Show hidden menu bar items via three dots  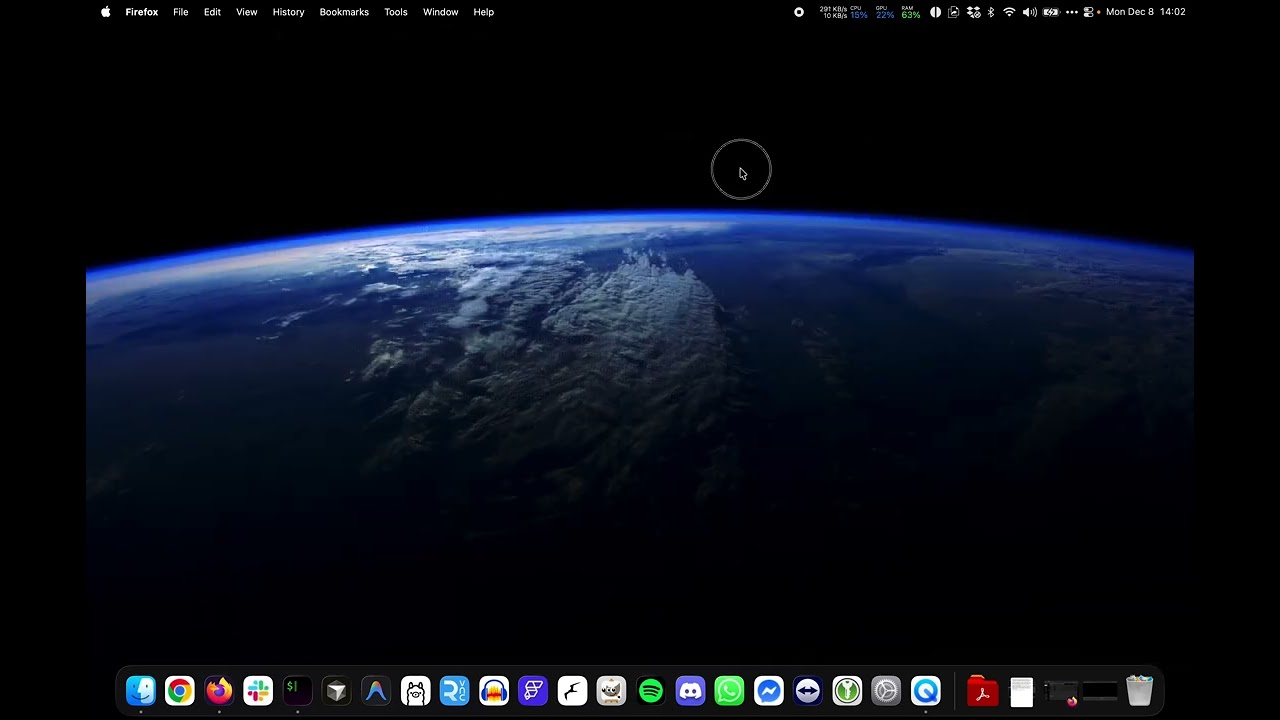[1071, 12]
